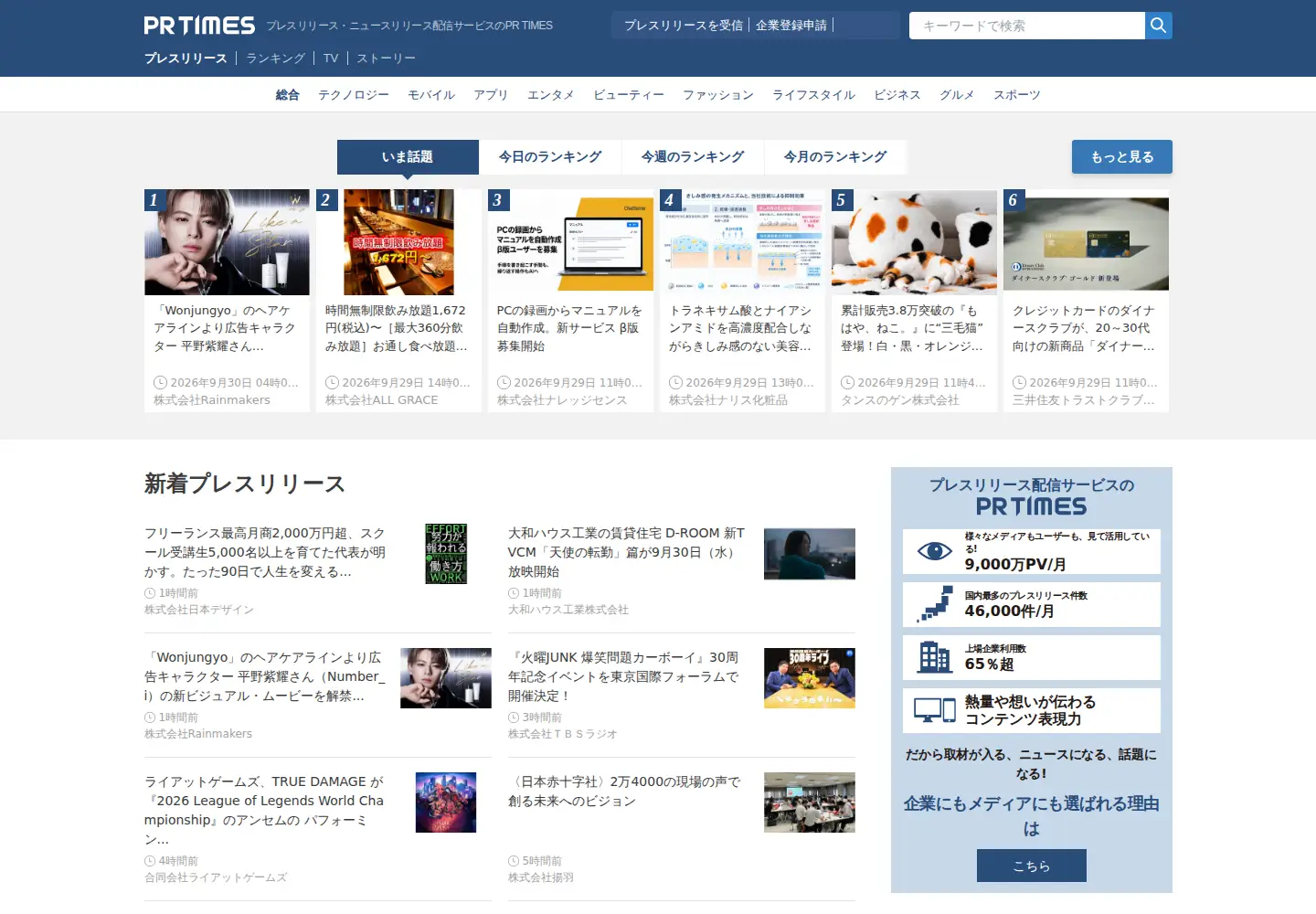Click the こちら button in sidebar
The height and width of the screenshot is (914, 1316).
[x=1032, y=866]
